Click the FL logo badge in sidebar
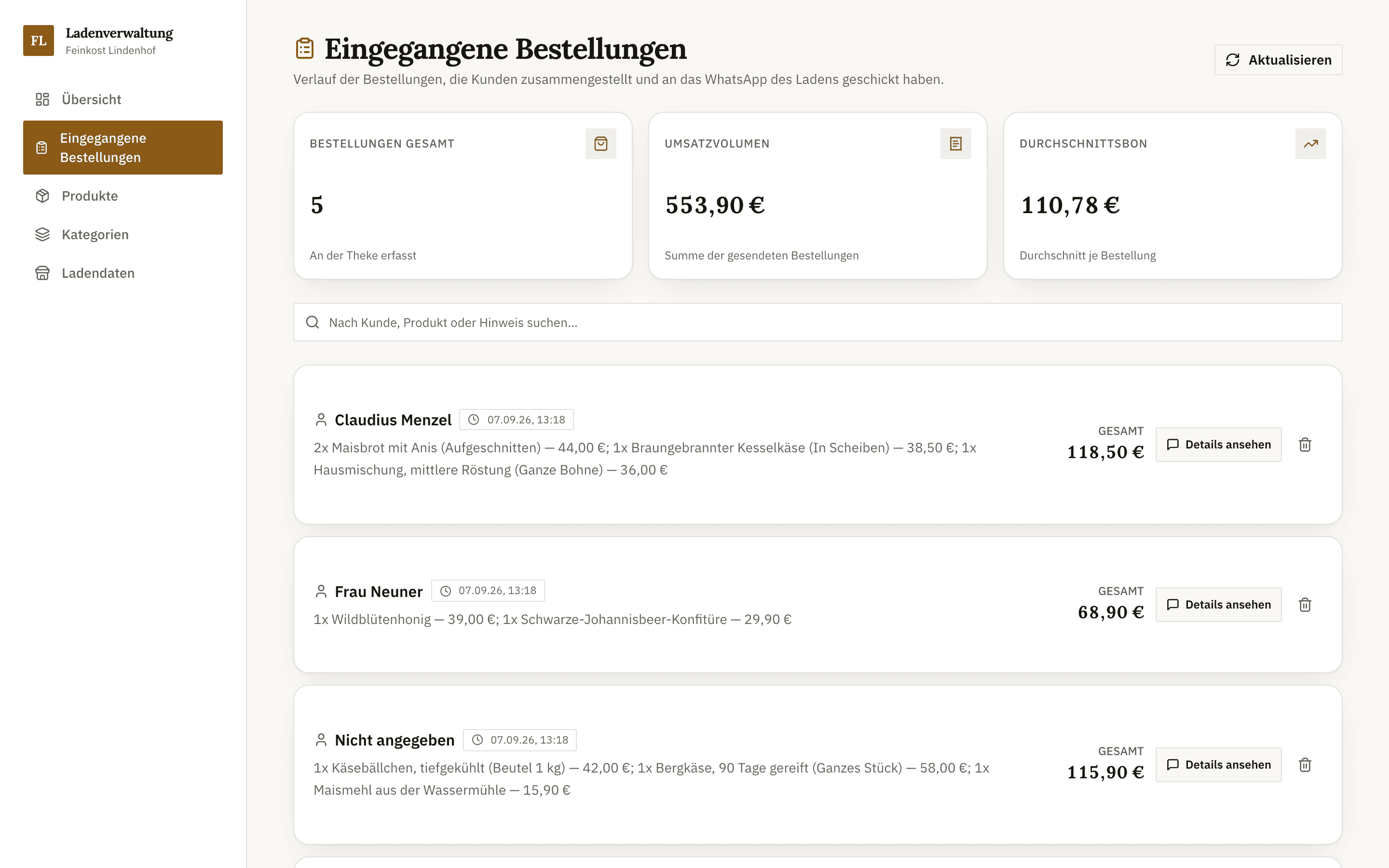This screenshot has width=1389, height=868. point(39,40)
